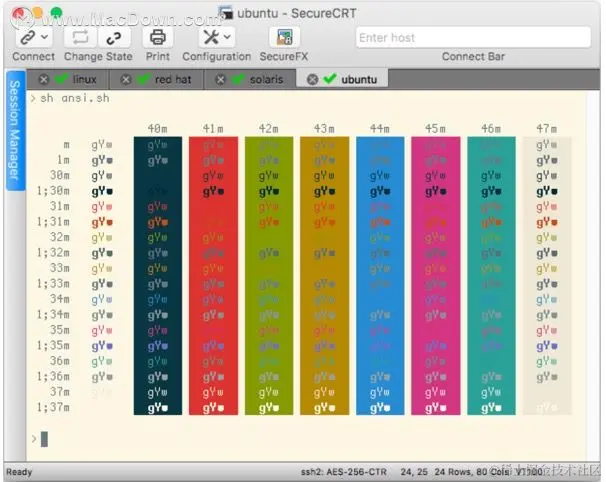Click the 24, 25 cursor position status

(x=414, y=472)
